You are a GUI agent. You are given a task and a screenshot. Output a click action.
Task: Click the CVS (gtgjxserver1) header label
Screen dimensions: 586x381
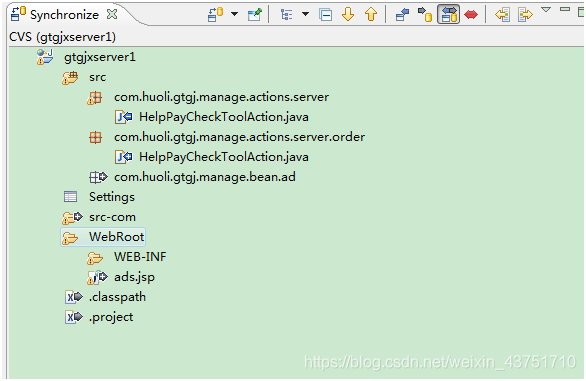62,37
